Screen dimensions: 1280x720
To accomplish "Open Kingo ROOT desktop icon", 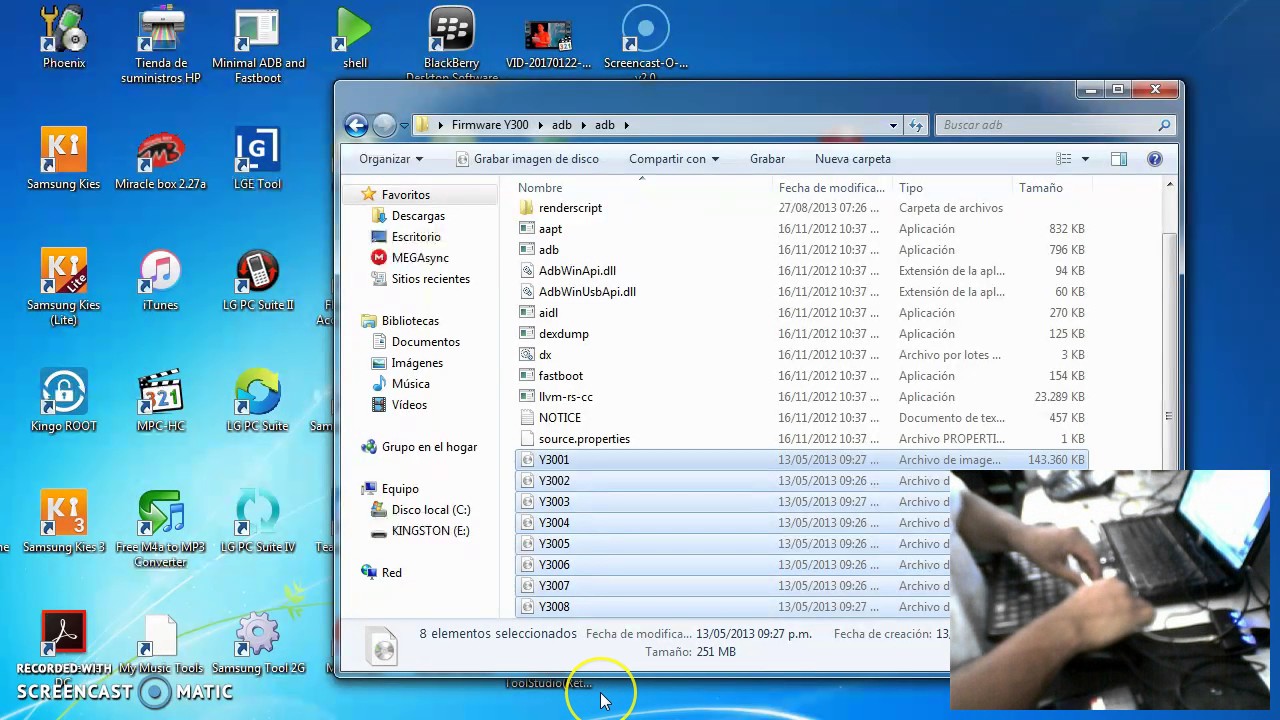I will click(64, 401).
